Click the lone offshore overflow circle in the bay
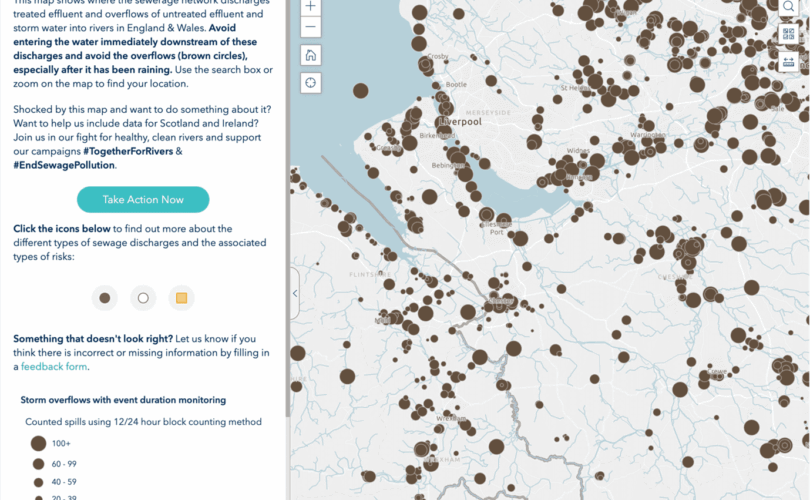The image size is (810, 500). point(361,91)
